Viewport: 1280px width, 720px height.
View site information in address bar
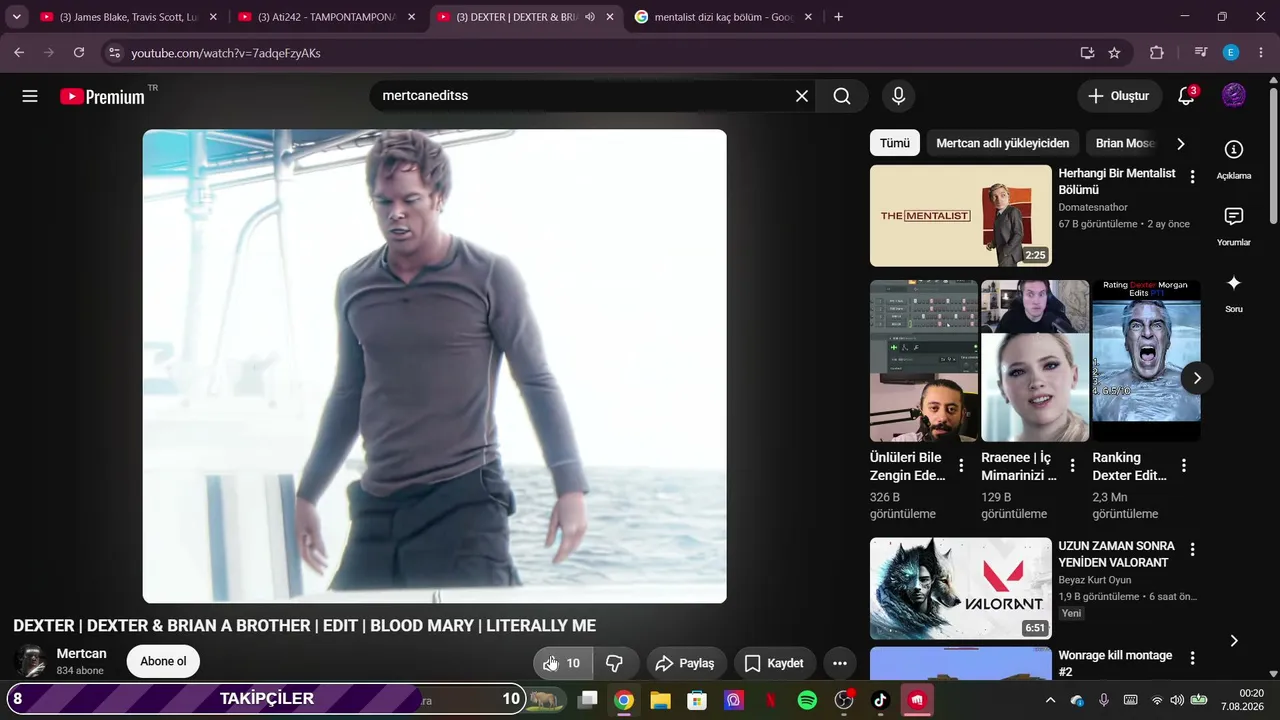[x=114, y=53]
